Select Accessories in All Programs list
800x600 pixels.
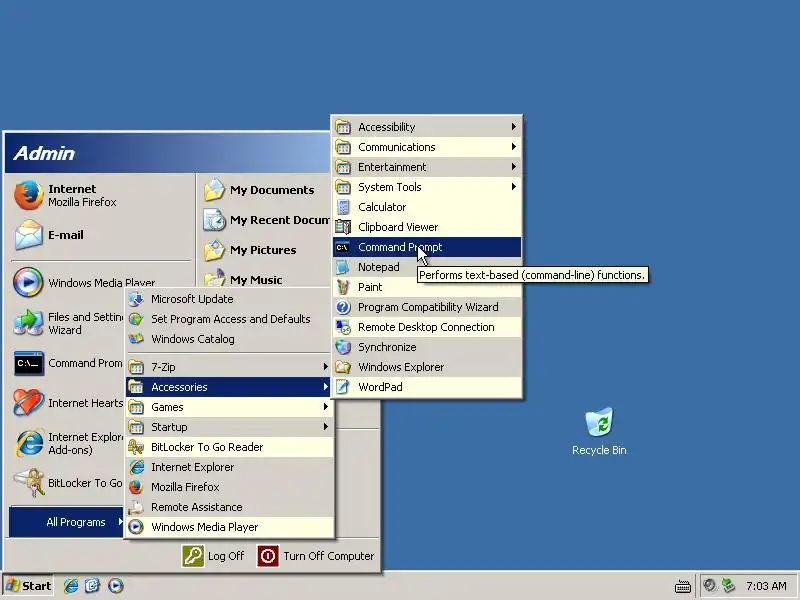[229, 387]
